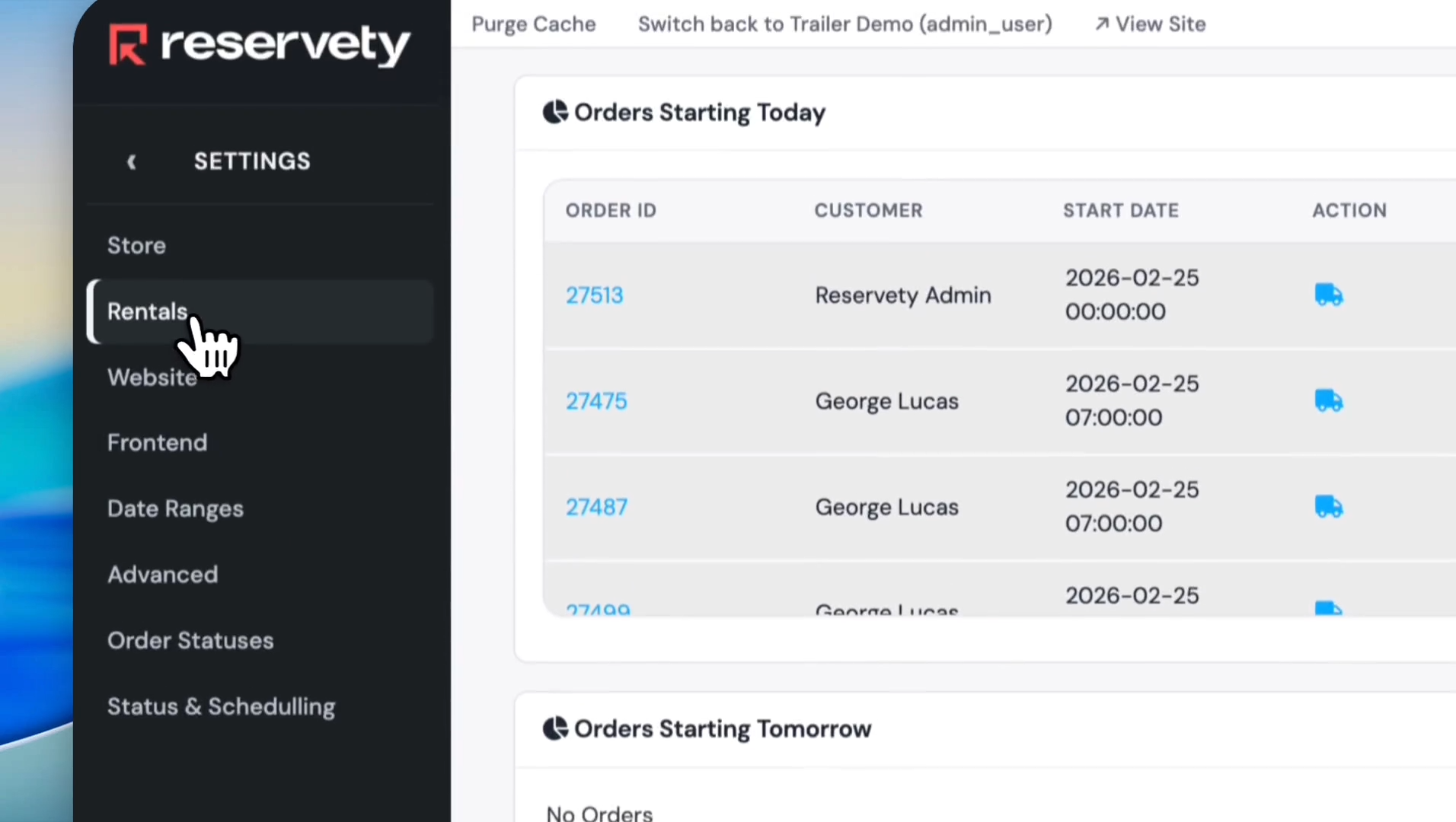The width and height of the screenshot is (1456, 822).
Task: Click delivery truck icon for order 27487
Action: [x=1329, y=506]
